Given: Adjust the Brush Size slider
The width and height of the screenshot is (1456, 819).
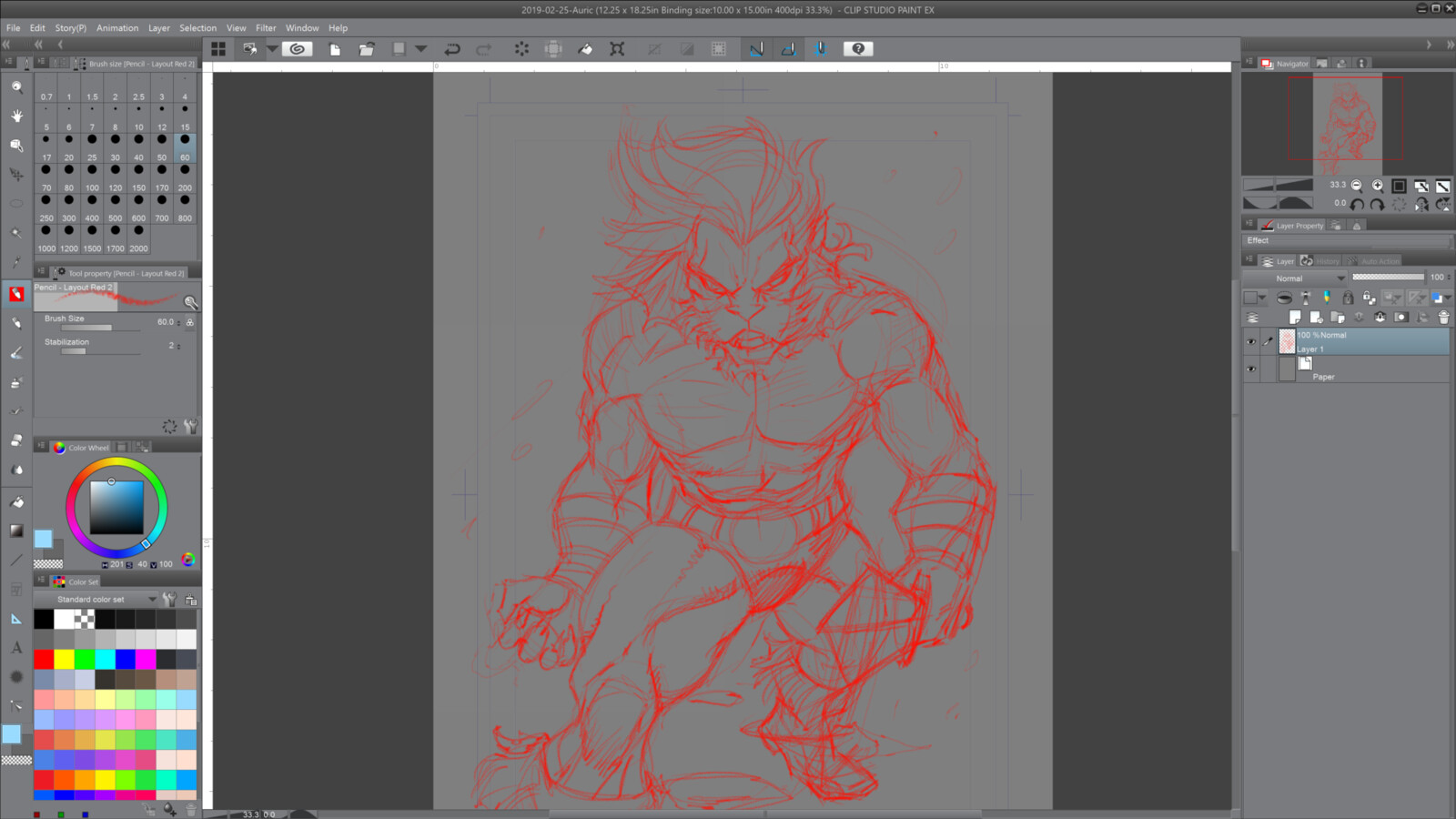Looking at the screenshot, I should pos(100,328).
